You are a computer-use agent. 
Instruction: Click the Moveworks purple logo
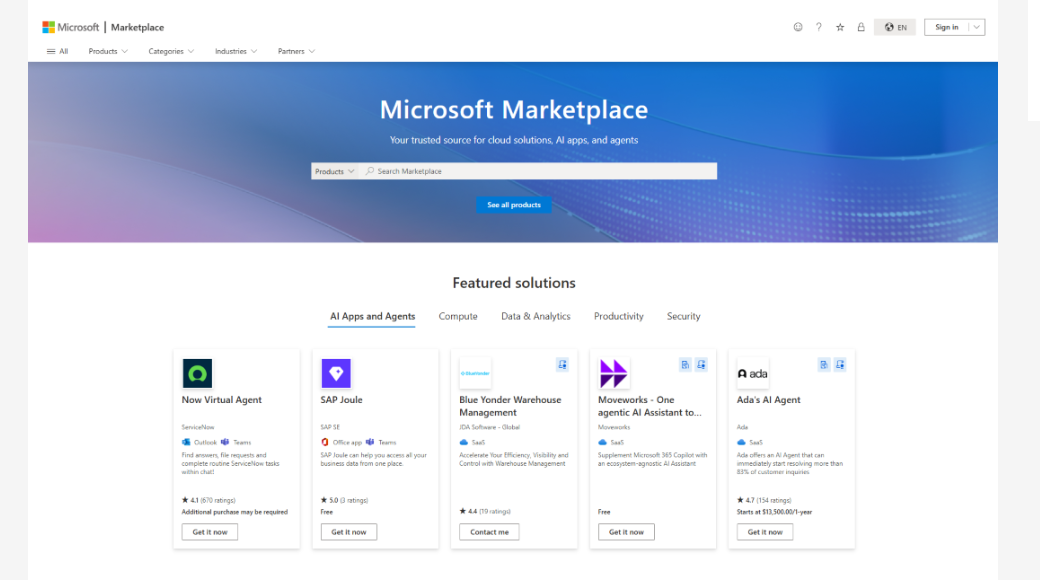613,374
